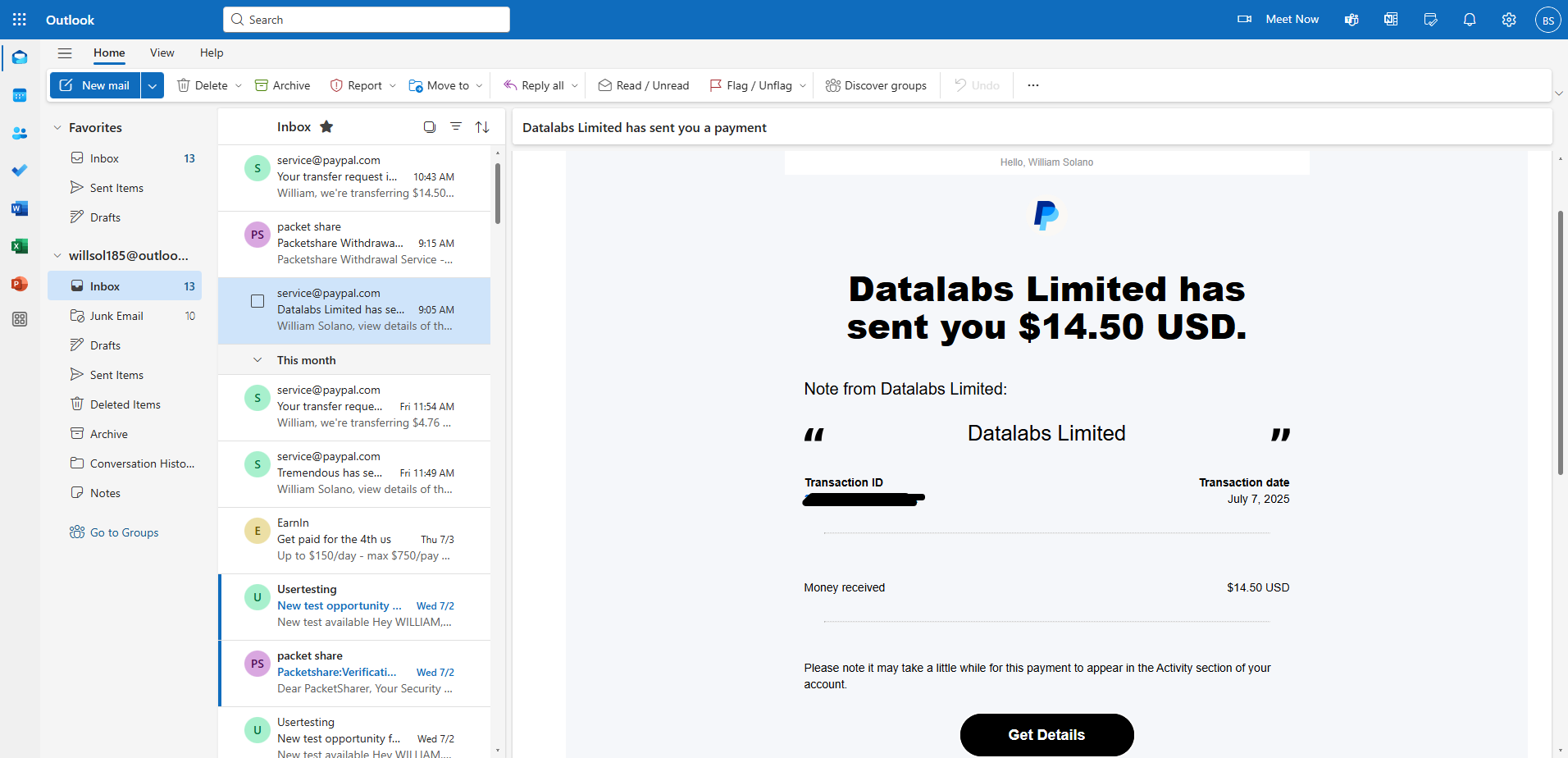
Task: Open the People contacts icon
Action: tap(20, 133)
